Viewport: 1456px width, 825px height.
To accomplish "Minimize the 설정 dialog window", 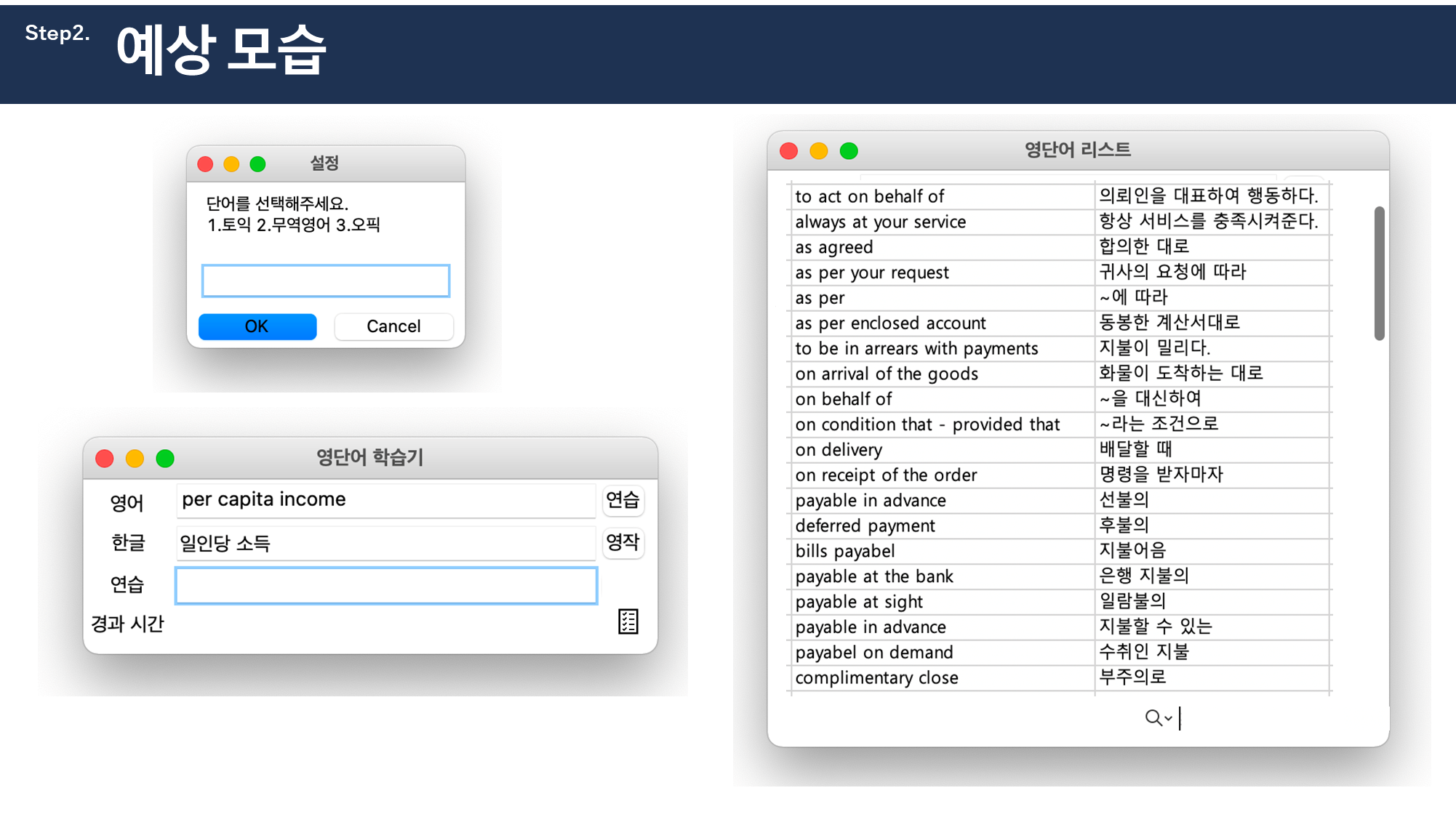I will click(x=231, y=164).
